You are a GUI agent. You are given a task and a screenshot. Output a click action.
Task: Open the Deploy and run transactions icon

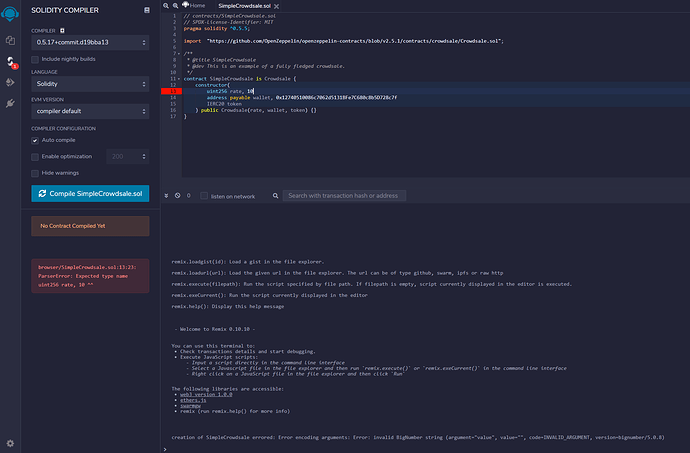tap(10, 82)
